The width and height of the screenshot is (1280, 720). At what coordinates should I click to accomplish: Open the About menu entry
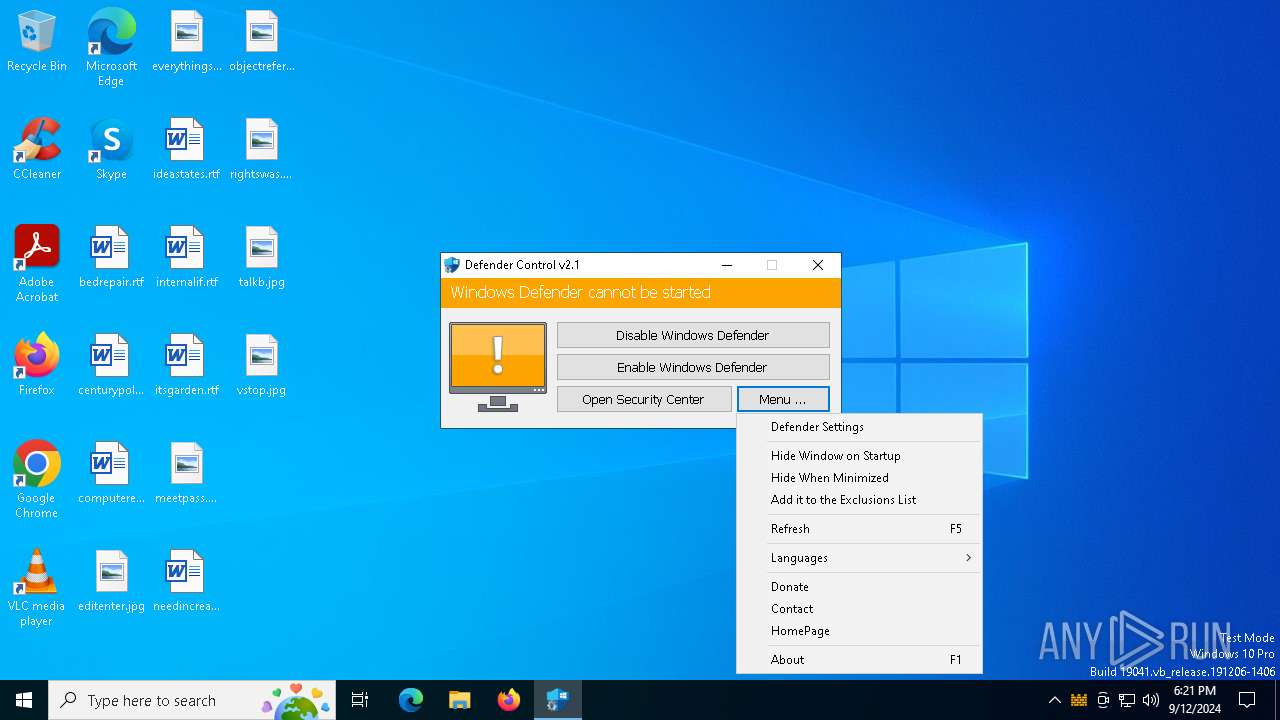860,660
